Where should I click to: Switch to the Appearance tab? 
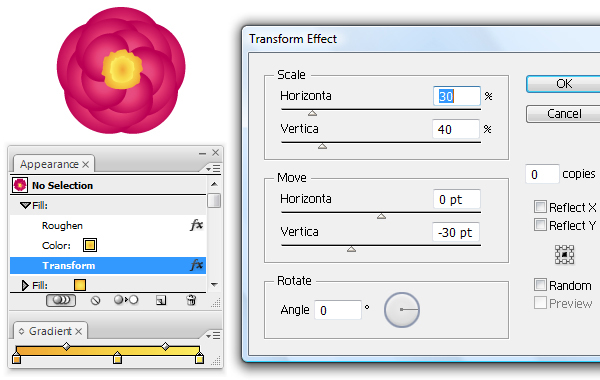[49, 164]
